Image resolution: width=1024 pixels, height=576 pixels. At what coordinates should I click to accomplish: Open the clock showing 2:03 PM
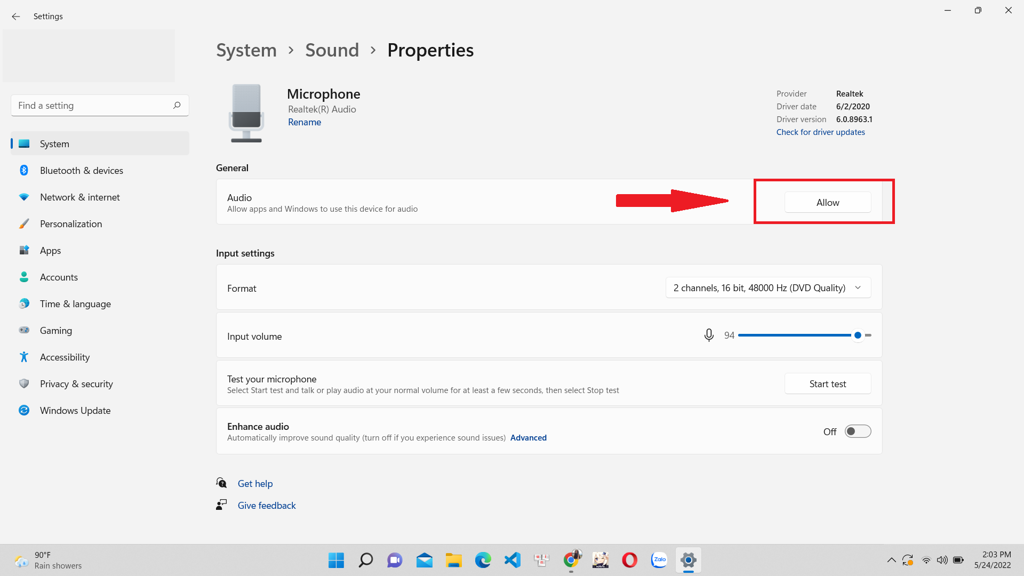click(x=993, y=560)
